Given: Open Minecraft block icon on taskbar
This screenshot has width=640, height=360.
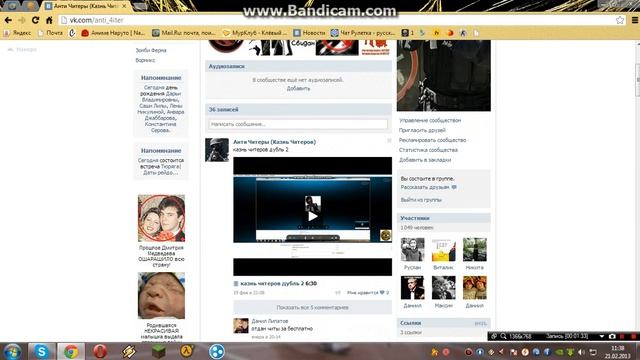Looking at the screenshot, I should pos(158,351).
